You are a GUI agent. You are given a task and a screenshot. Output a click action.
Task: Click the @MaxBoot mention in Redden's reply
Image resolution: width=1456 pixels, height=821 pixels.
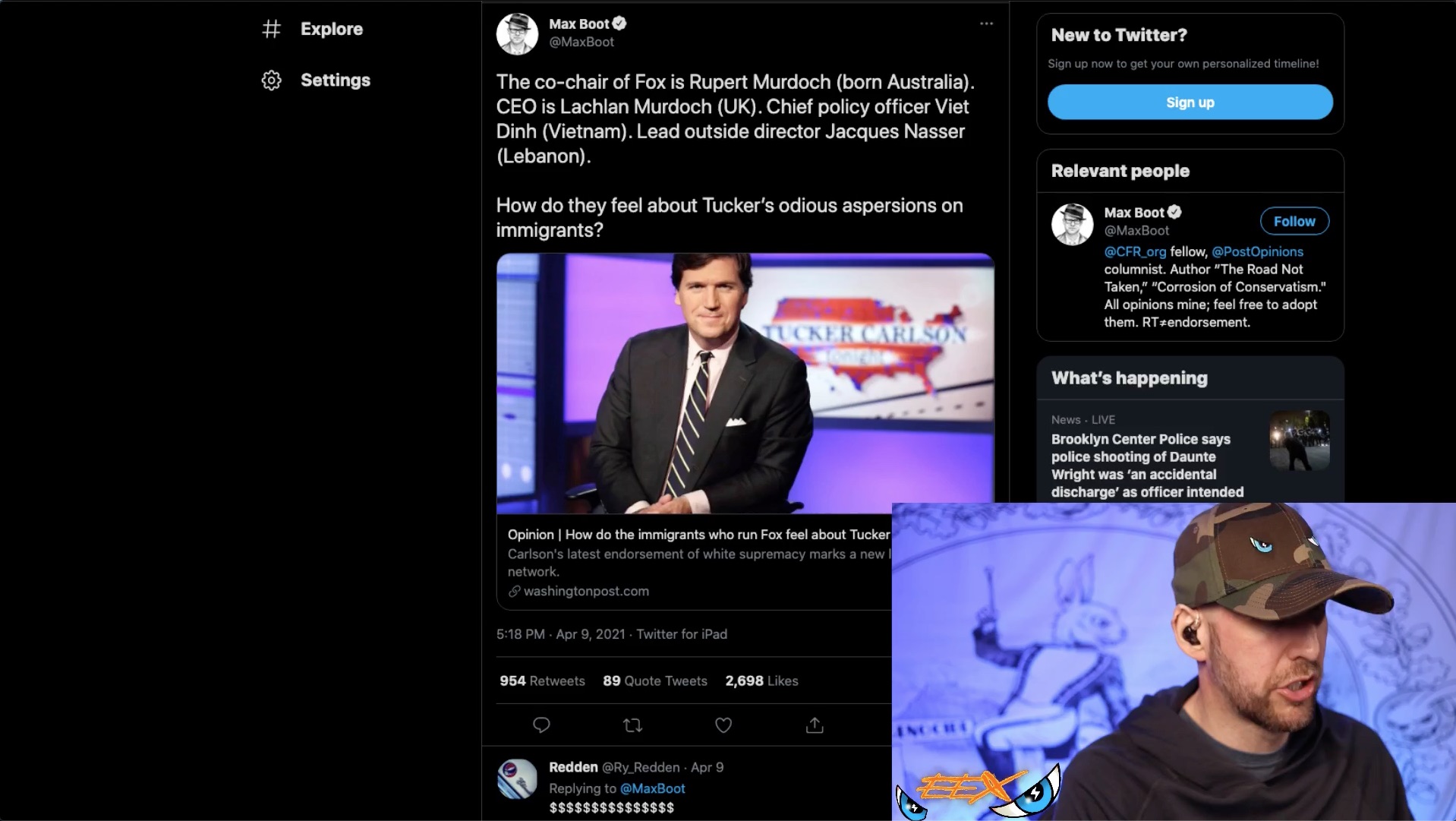pos(652,788)
